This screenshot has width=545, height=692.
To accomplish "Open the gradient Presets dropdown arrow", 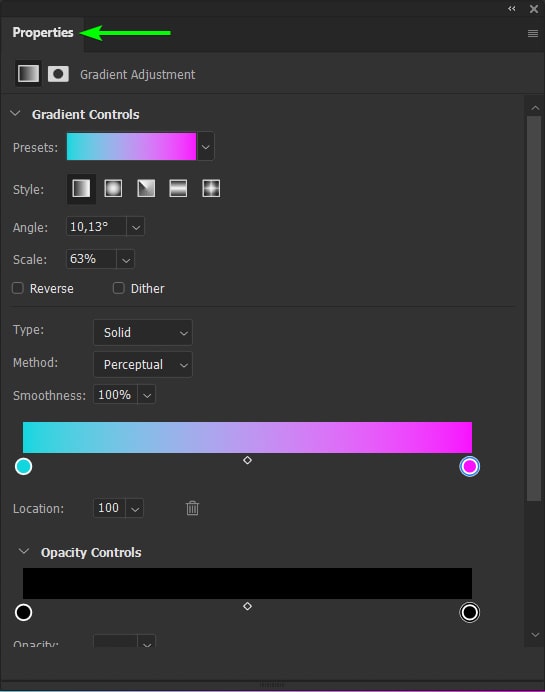I will coord(206,147).
